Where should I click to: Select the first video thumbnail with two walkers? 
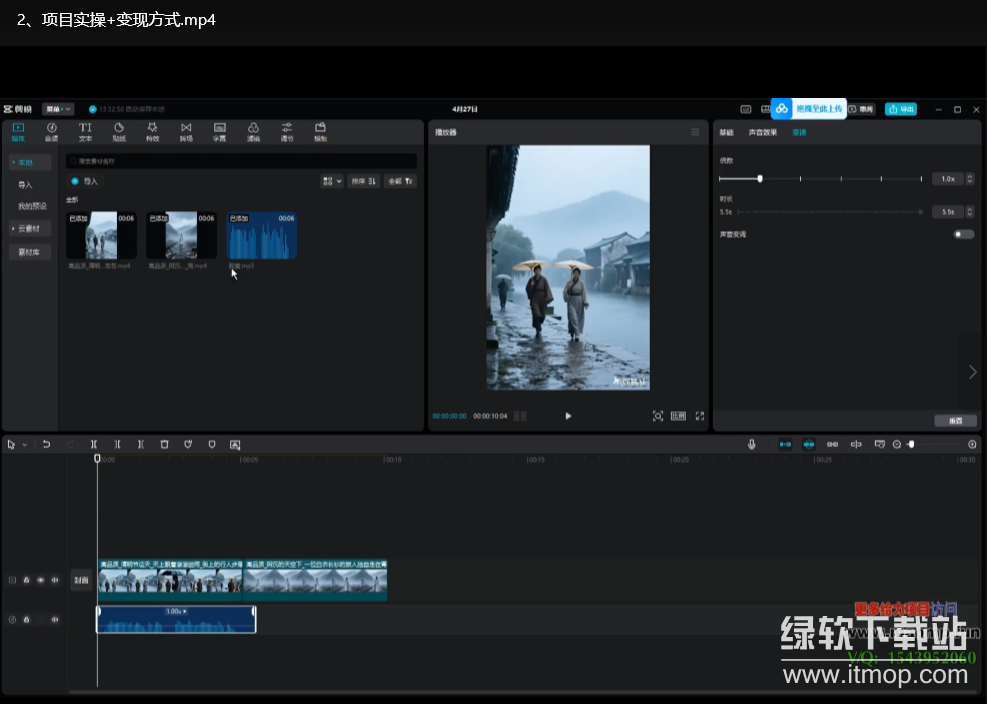click(101, 236)
